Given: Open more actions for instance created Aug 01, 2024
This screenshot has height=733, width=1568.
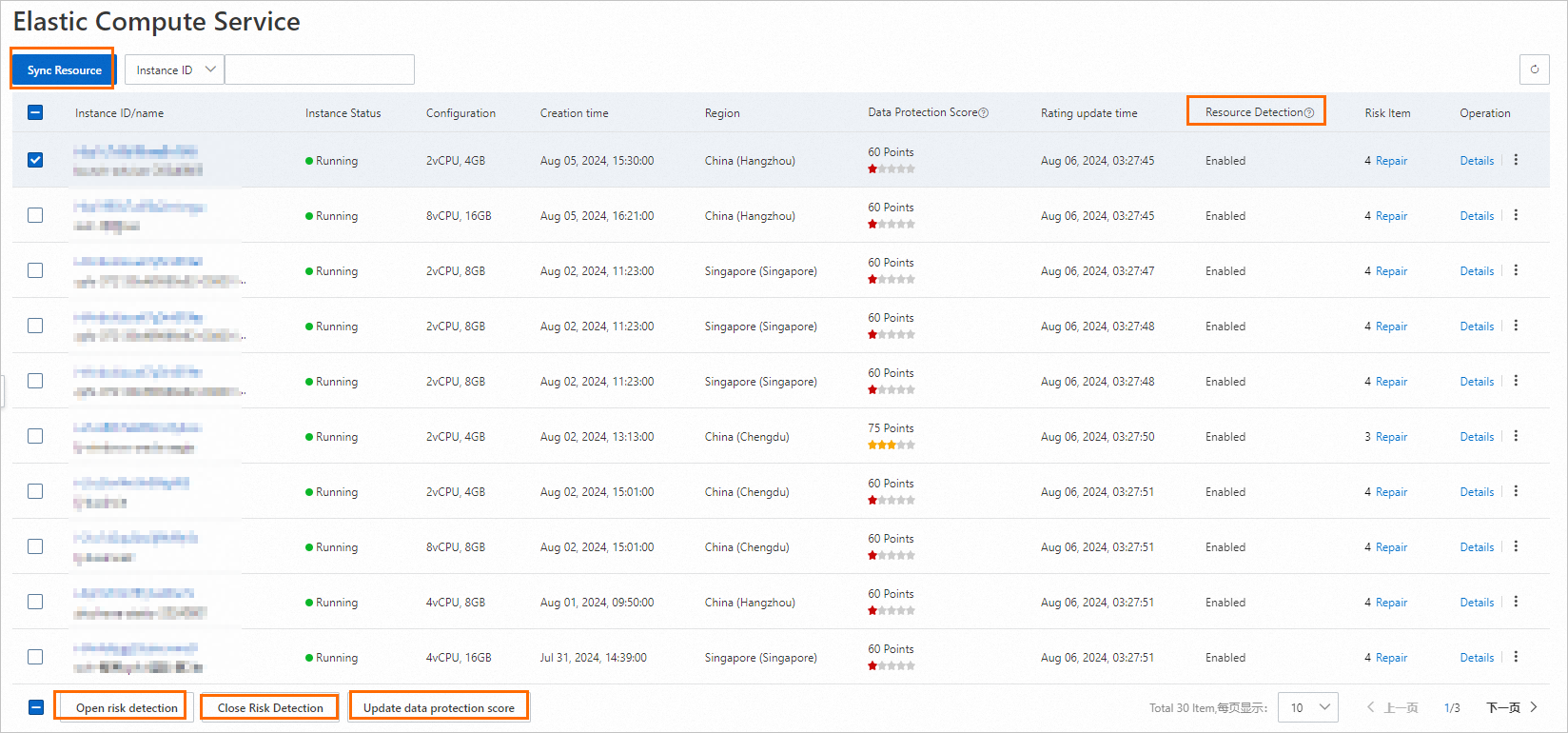Looking at the screenshot, I should click(1516, 602).
